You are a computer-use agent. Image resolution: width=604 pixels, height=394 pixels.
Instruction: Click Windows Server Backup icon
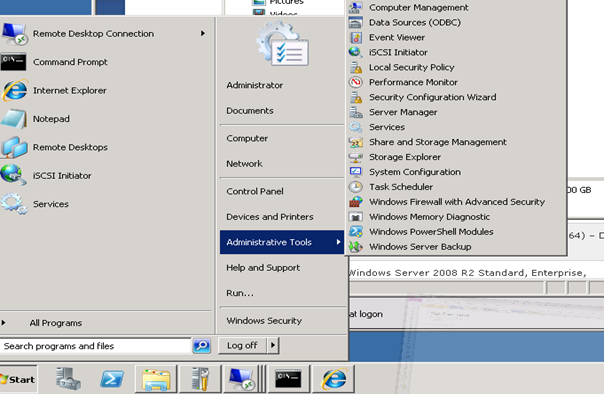click(x=356, y=246)
